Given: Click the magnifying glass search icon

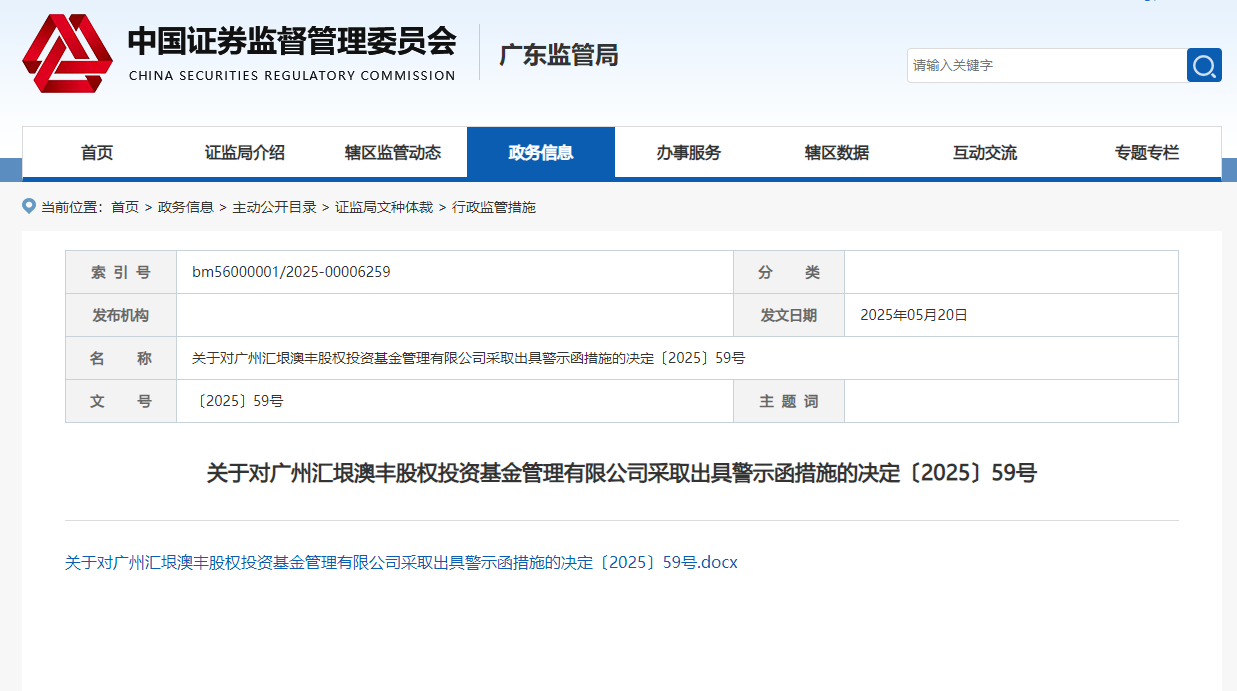Looking at the screenshot, I should click(1203, 64).
